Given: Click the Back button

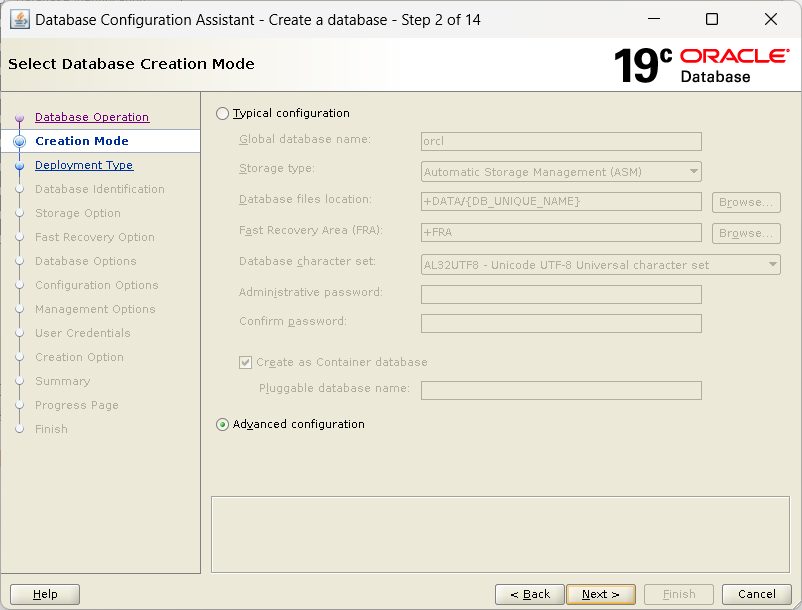Looking at the screenshot, I should 529,594.
